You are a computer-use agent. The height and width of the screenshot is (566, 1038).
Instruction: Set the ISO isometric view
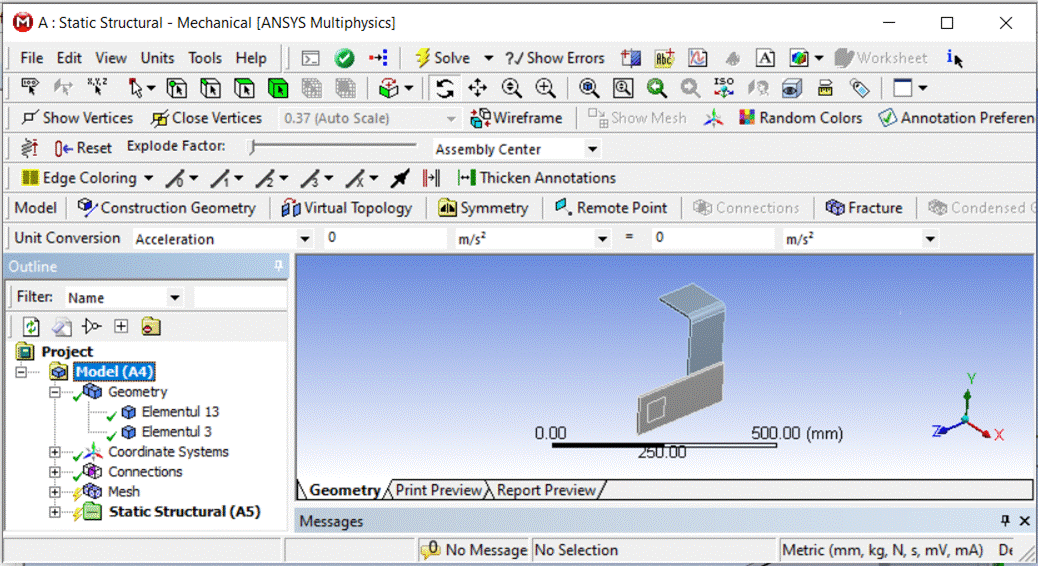pyautogui.click(x=724, y=87)
